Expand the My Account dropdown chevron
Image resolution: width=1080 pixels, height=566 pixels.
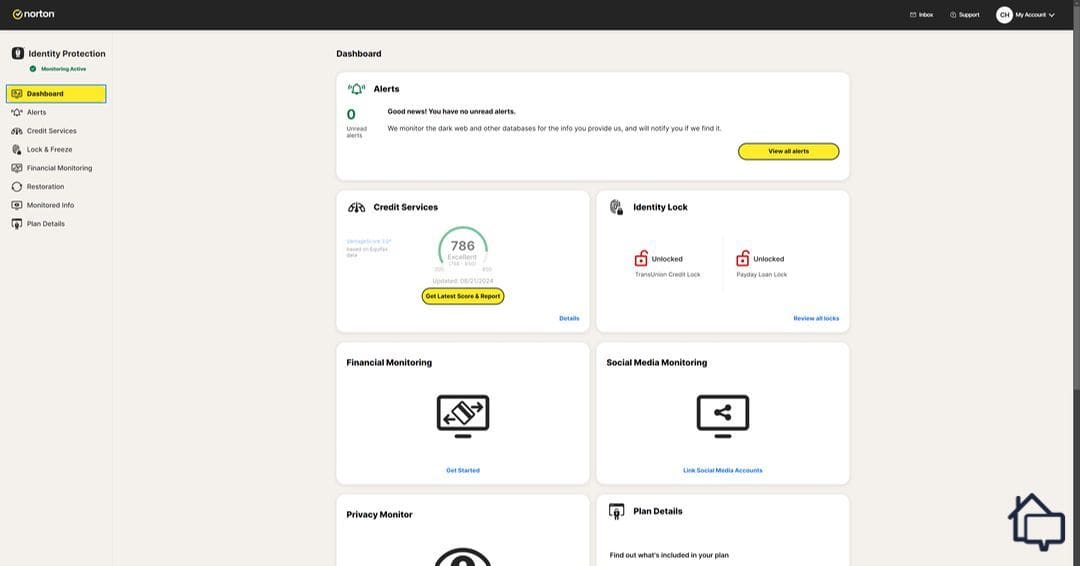[x=1052, y=14]
